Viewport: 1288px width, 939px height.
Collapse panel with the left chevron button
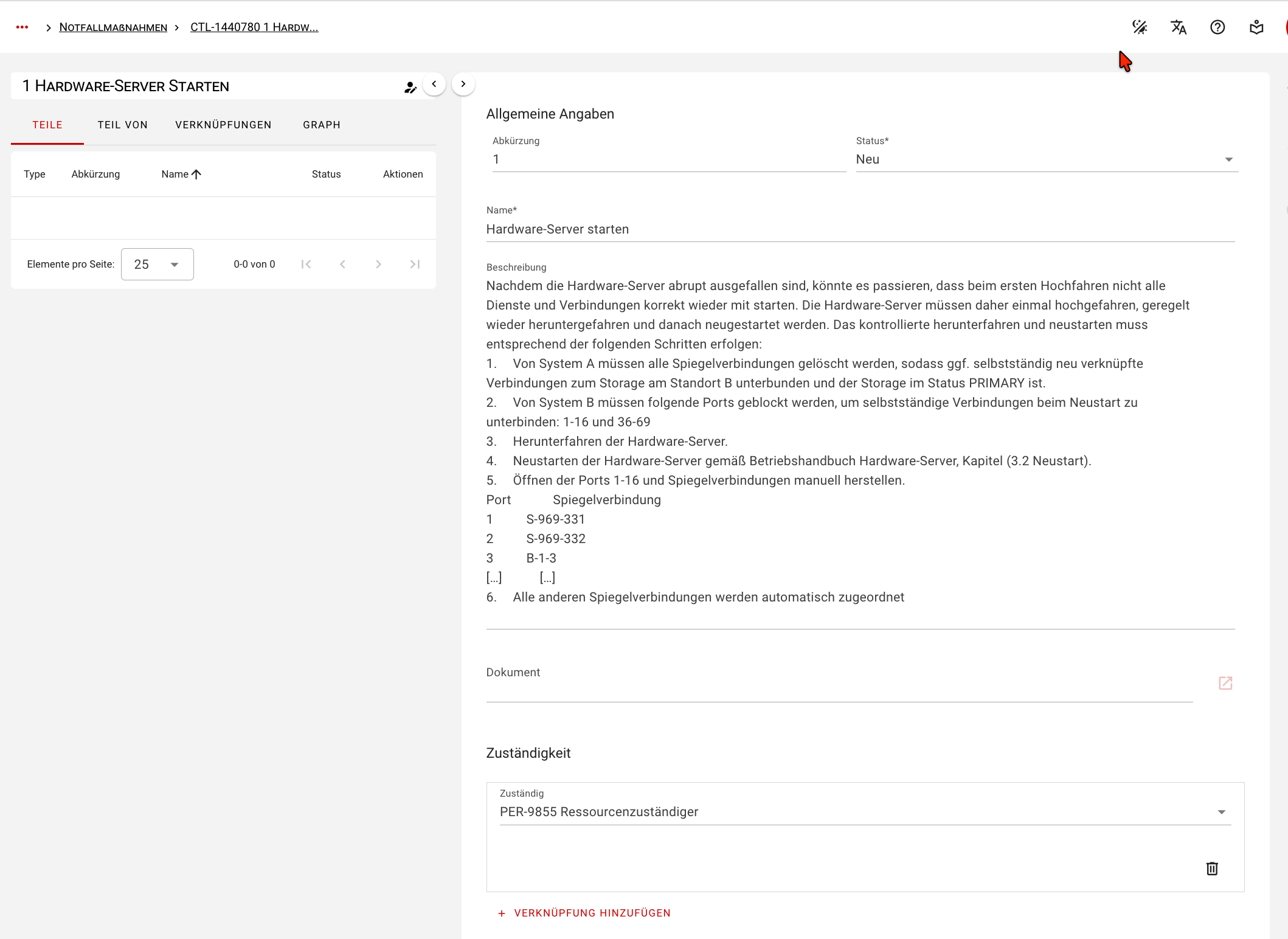434,84
